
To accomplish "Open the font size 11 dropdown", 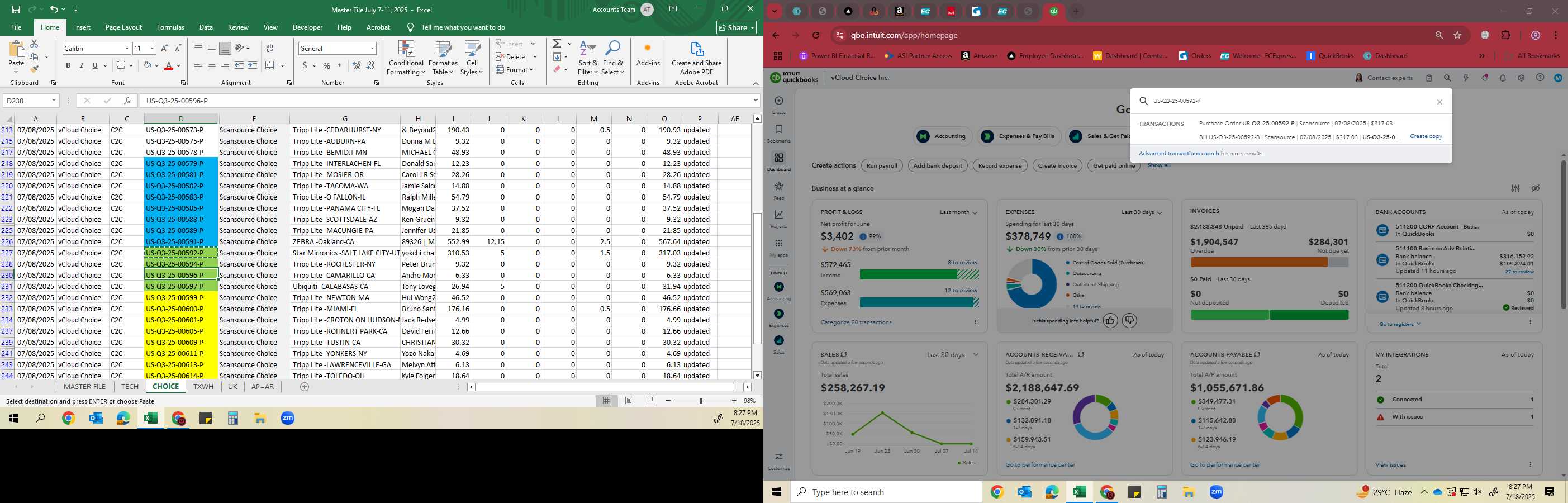I will coord(152,48).
